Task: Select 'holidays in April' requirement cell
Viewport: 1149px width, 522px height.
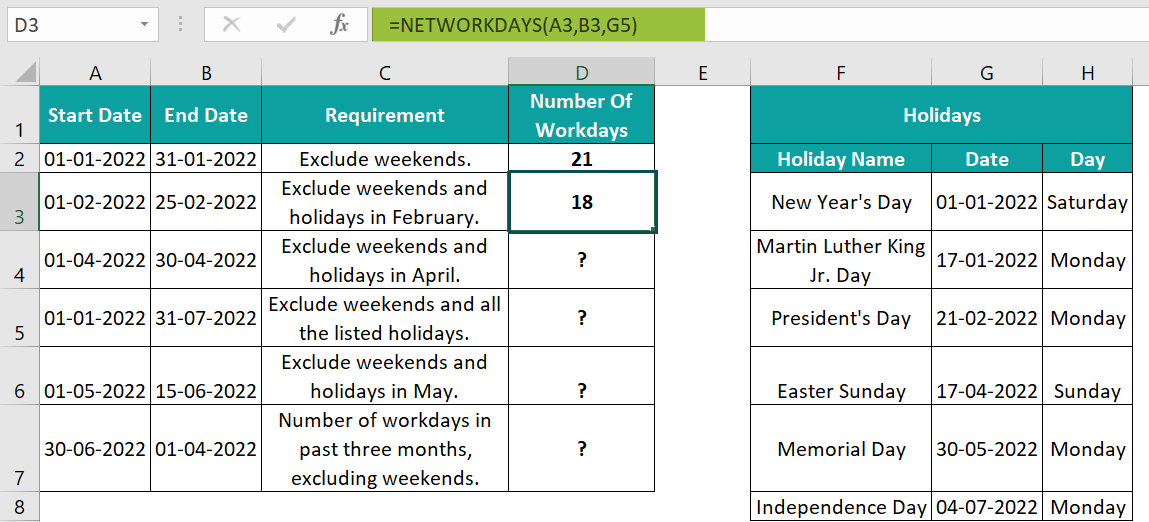Action: coord(385,260)
